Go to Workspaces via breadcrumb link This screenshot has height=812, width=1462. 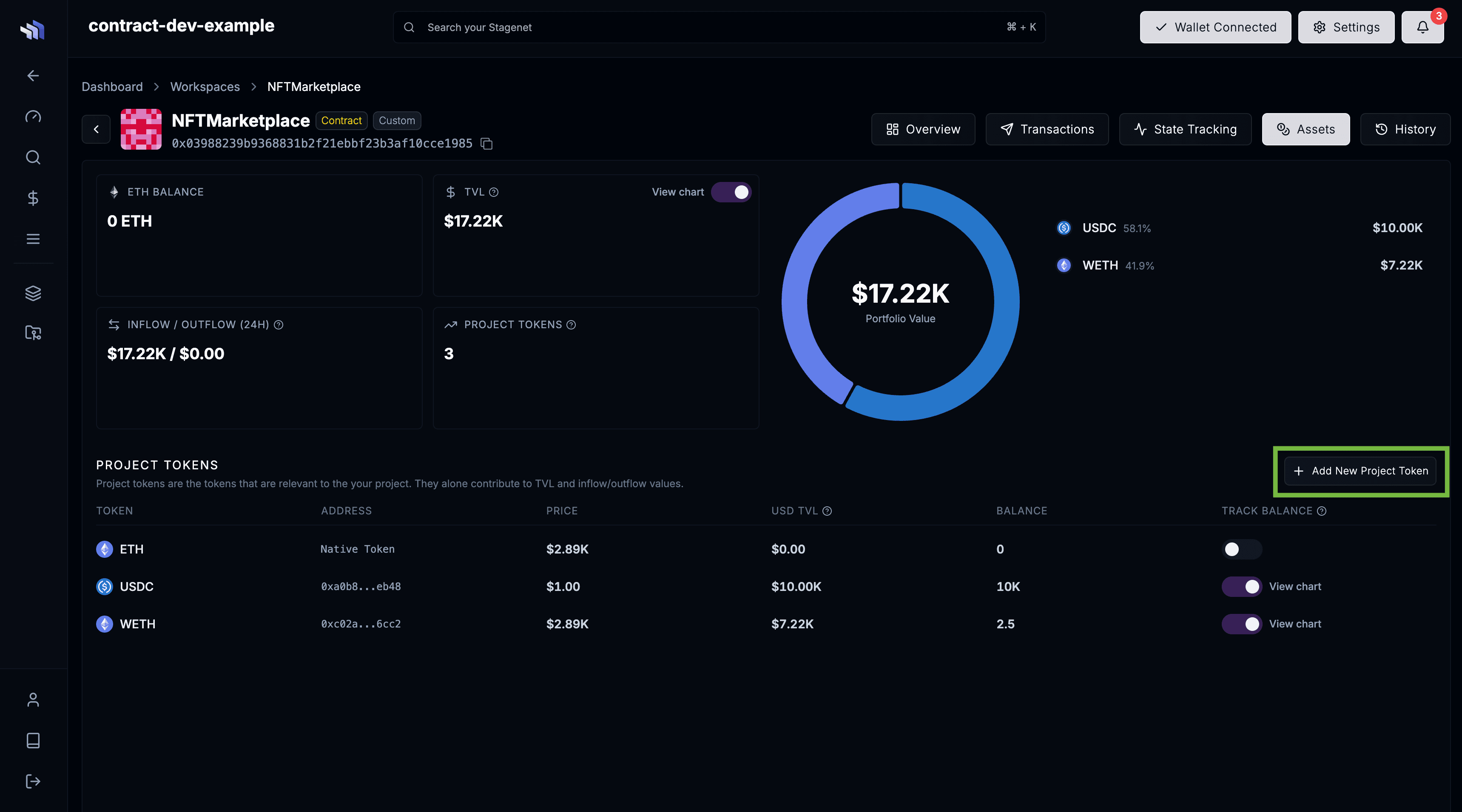pos(205,86)
